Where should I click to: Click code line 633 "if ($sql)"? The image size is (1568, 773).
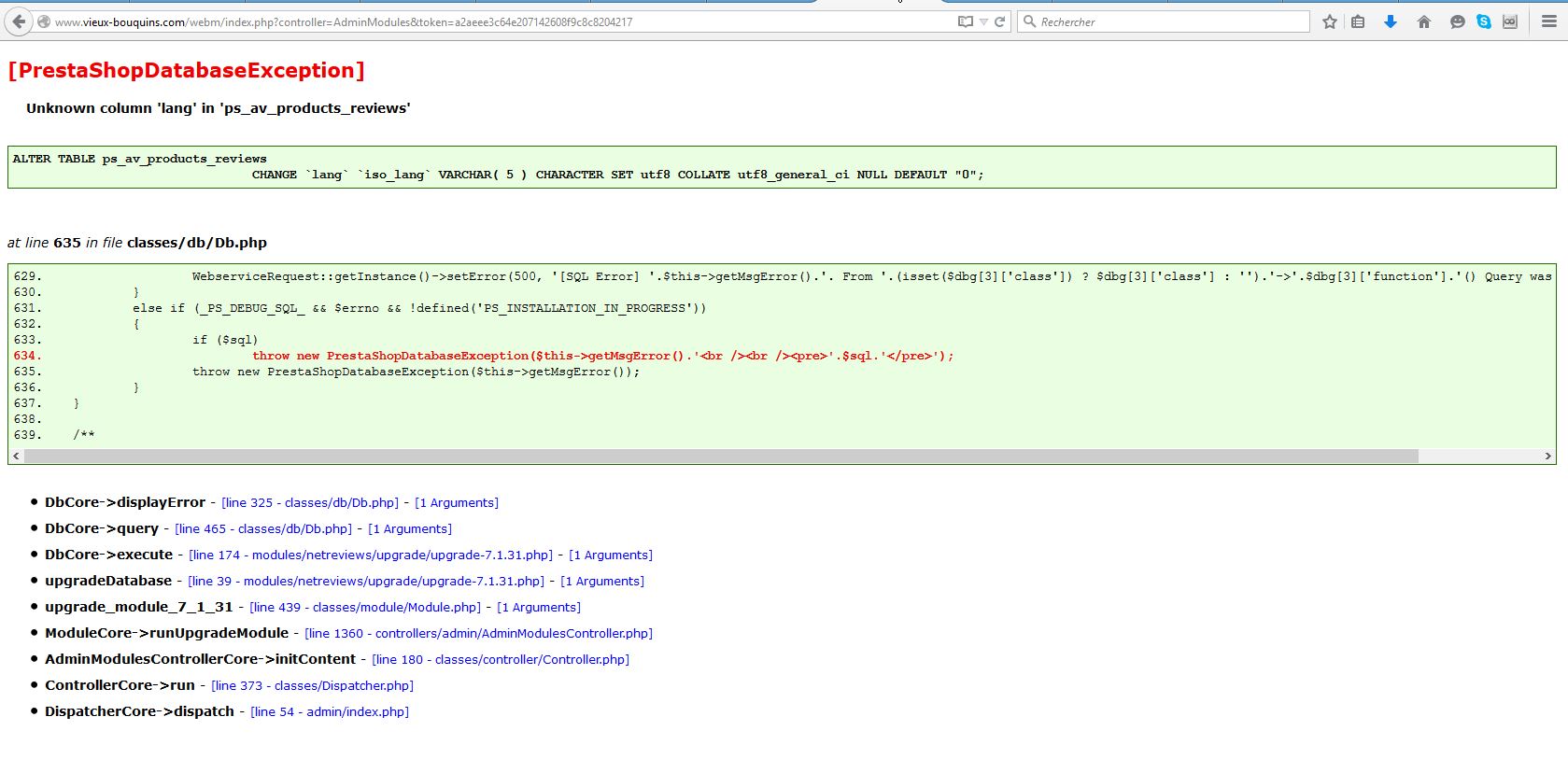point(225,340)
